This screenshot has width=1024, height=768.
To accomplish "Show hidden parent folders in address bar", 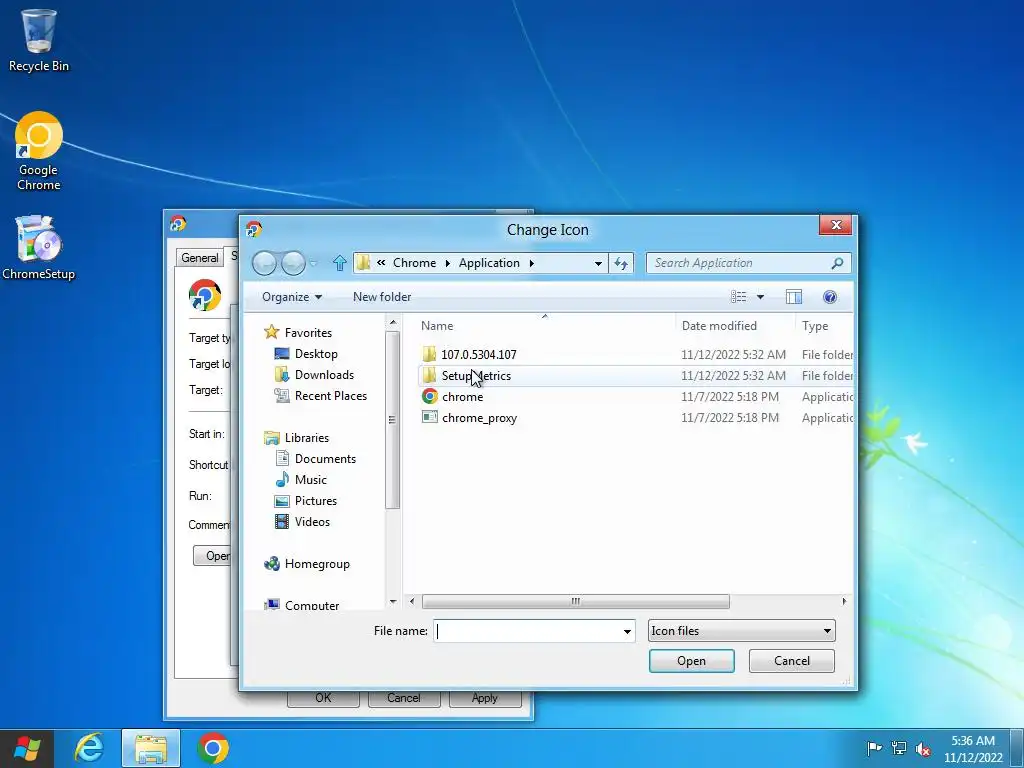I will coord(381,263).
